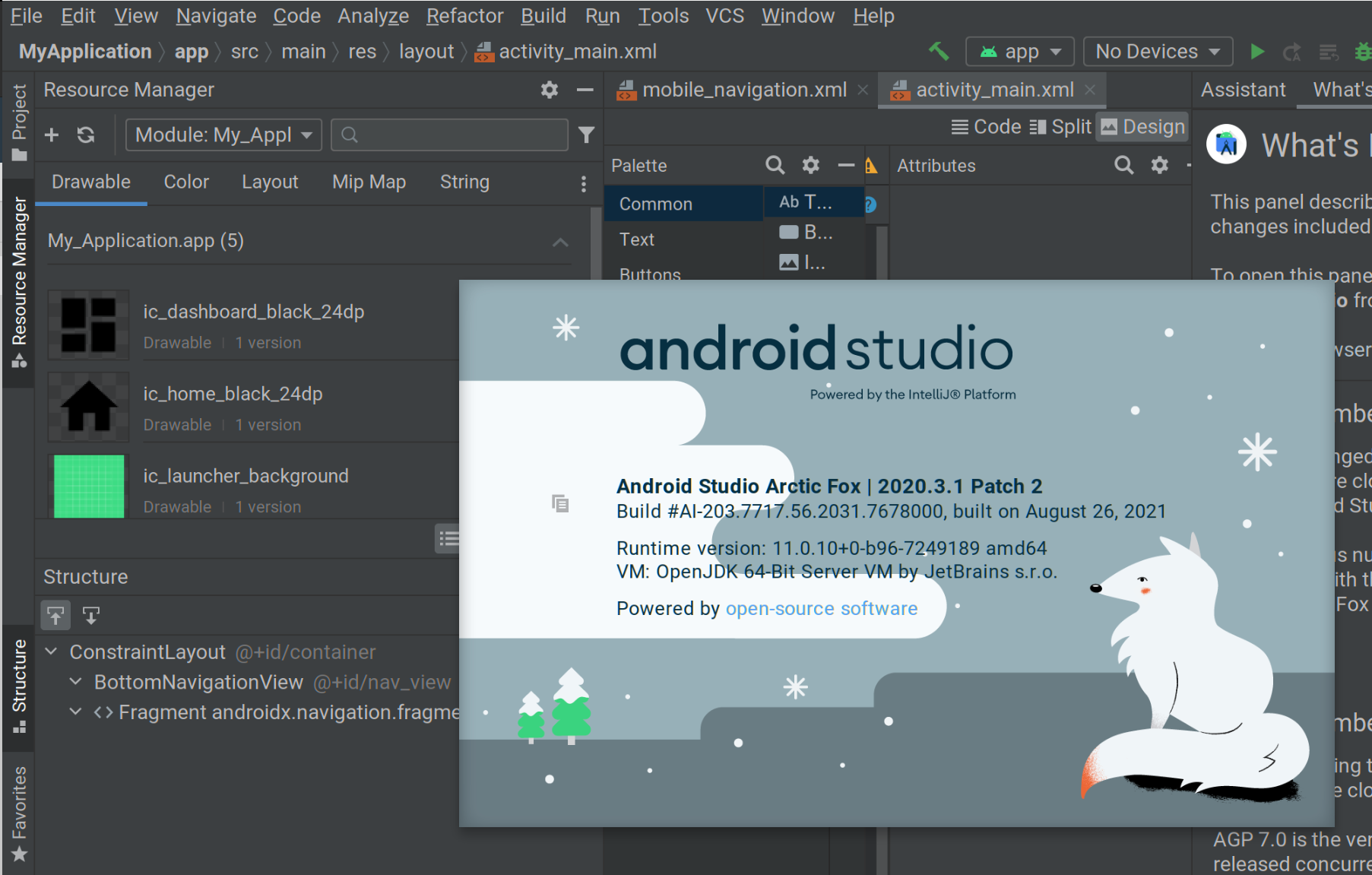Click the Make Project hammer icon
This screenshot has width=1372, height=875.
coord(939,52)
